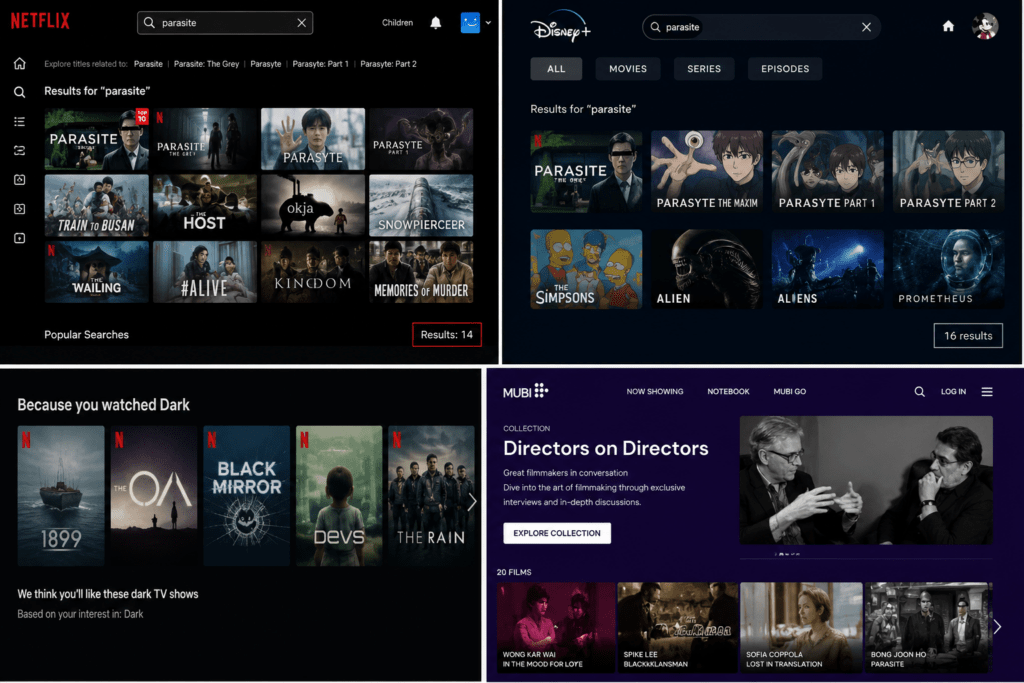
Task: Switch to the MOVIES tab
Action: (628, 69)
